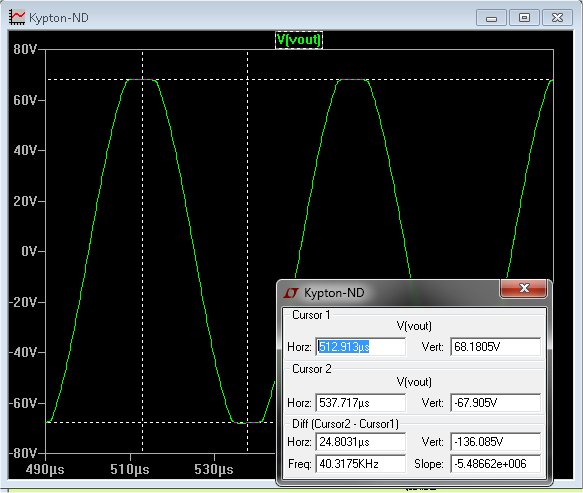This screenshot has height=493, width=583.
Task: Click Cursor 2 Horz field 537.717µs
Action: [x=361, y=403]
